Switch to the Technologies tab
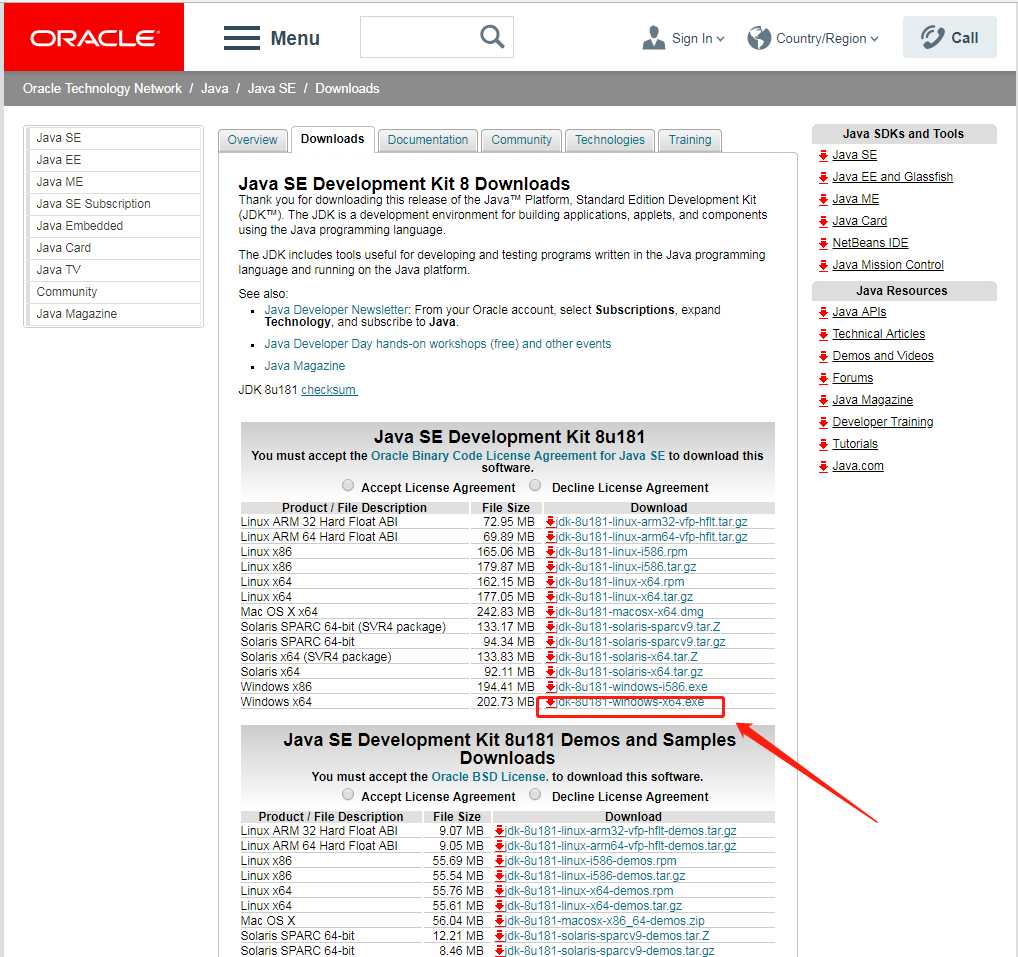Screen dimensions: 1018x957 pyautogui.click(x=610, y=140)
